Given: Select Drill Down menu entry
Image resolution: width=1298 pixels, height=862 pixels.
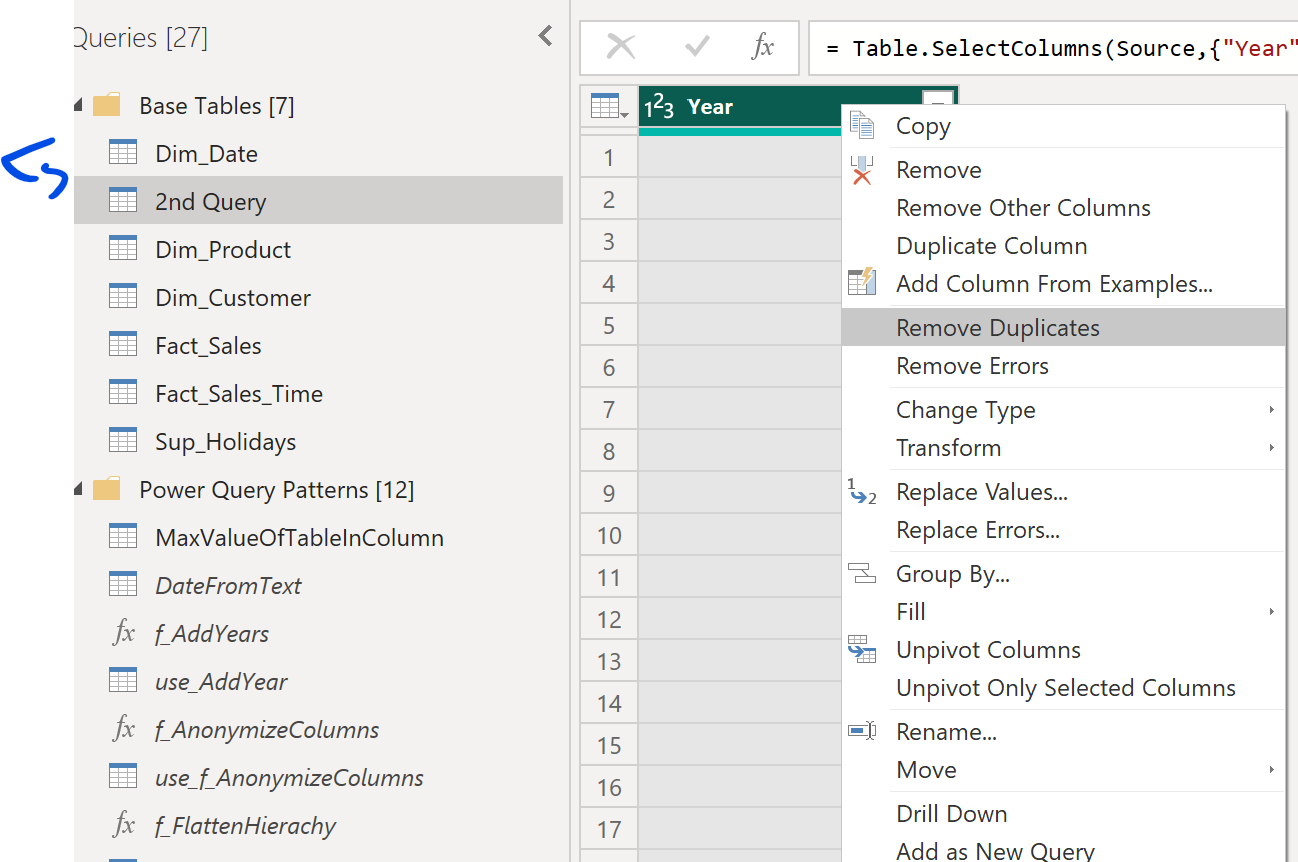Looking at the screenshot, I should tap(1063, 814).
